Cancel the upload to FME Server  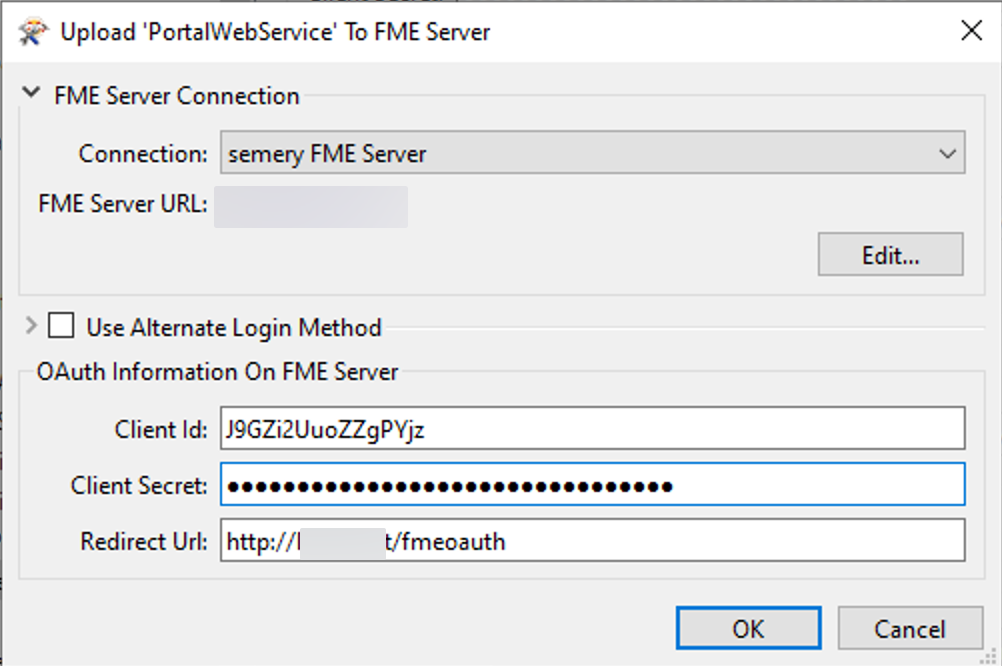pyautogui.click(x=910, y=628)
